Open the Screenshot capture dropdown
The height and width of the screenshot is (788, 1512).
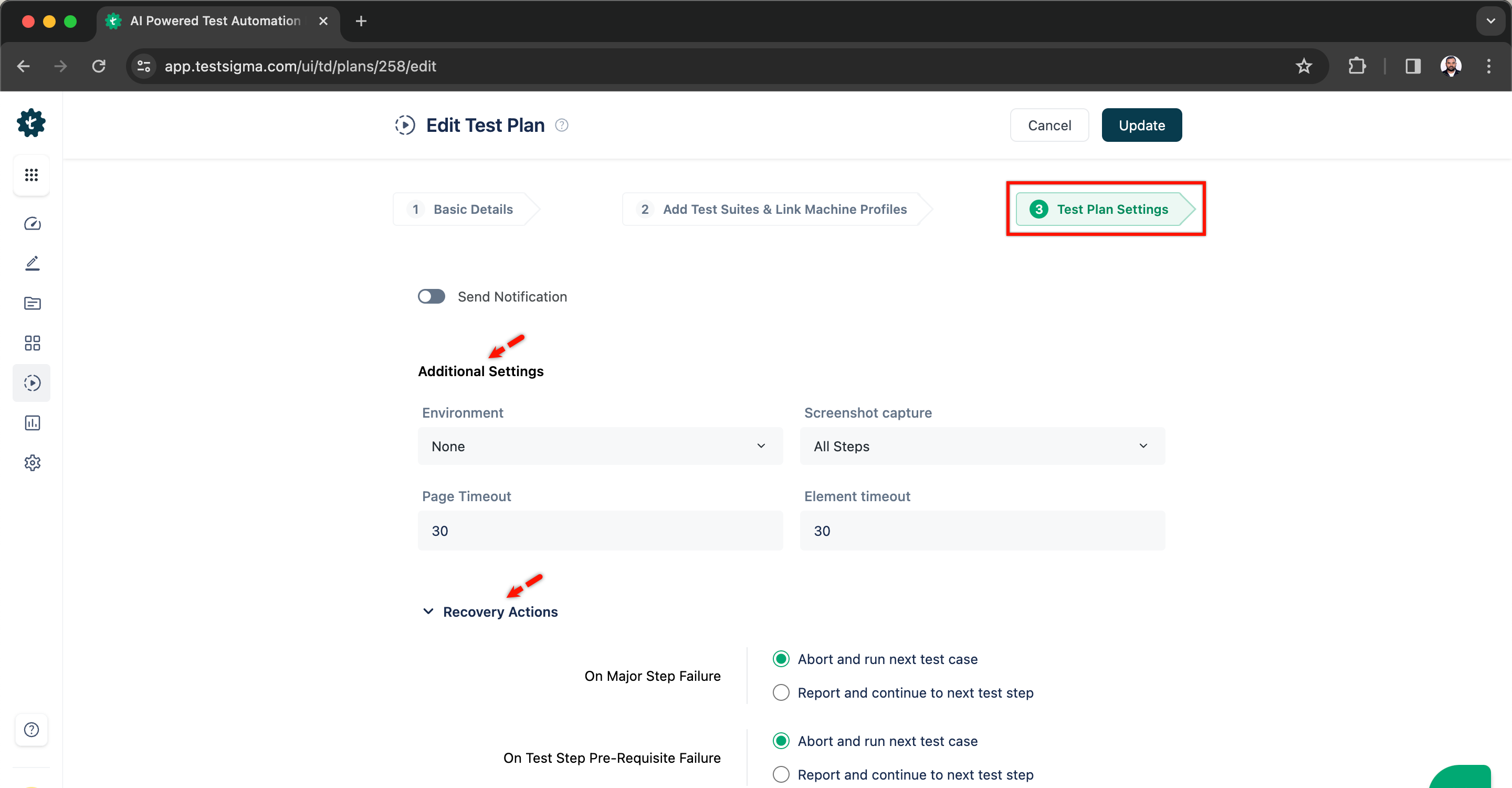click(x=982, y=446)
